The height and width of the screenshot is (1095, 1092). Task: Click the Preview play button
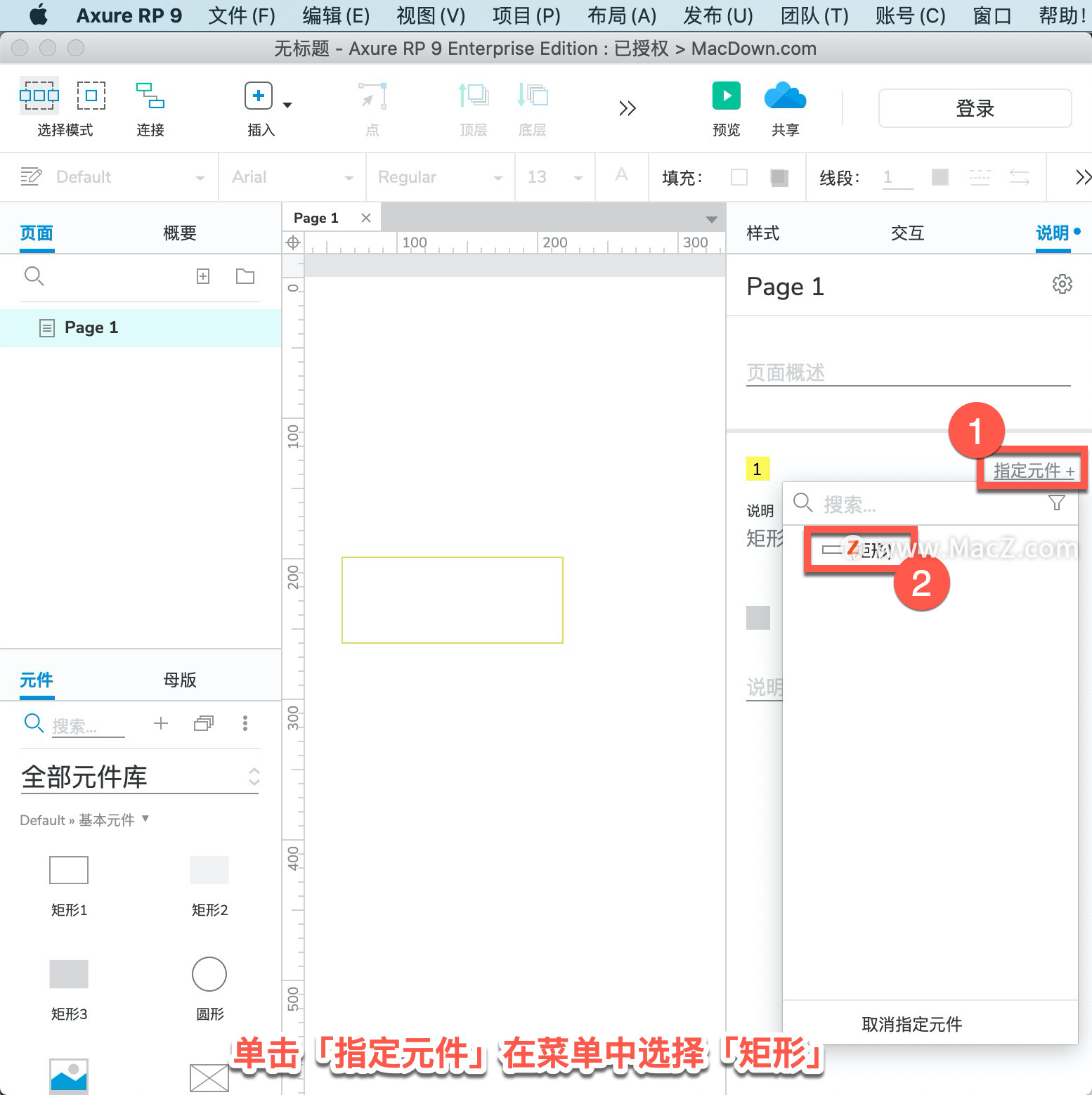pyautogui.click(x=727, y=96)
